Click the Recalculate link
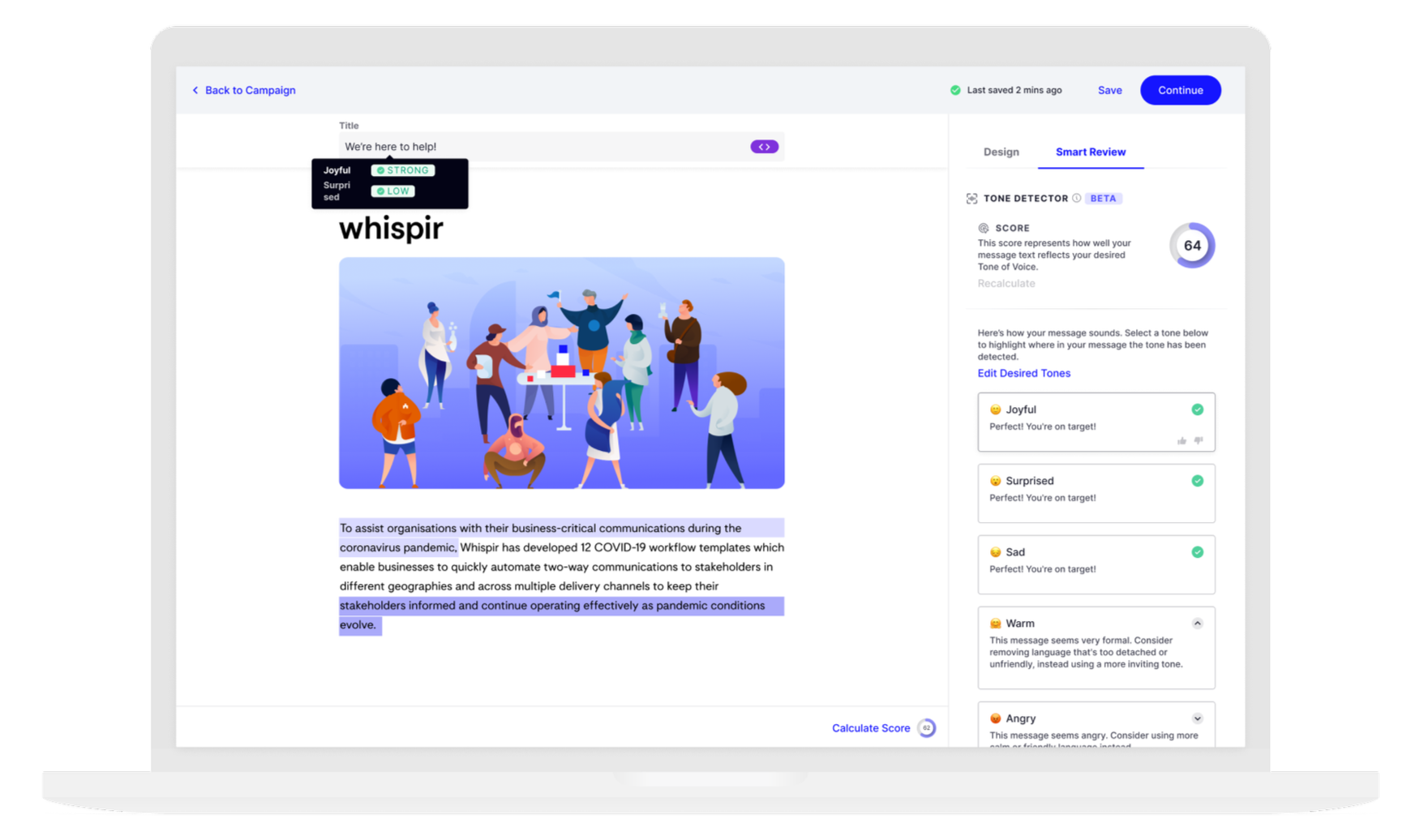 (x=1006, y=283)
